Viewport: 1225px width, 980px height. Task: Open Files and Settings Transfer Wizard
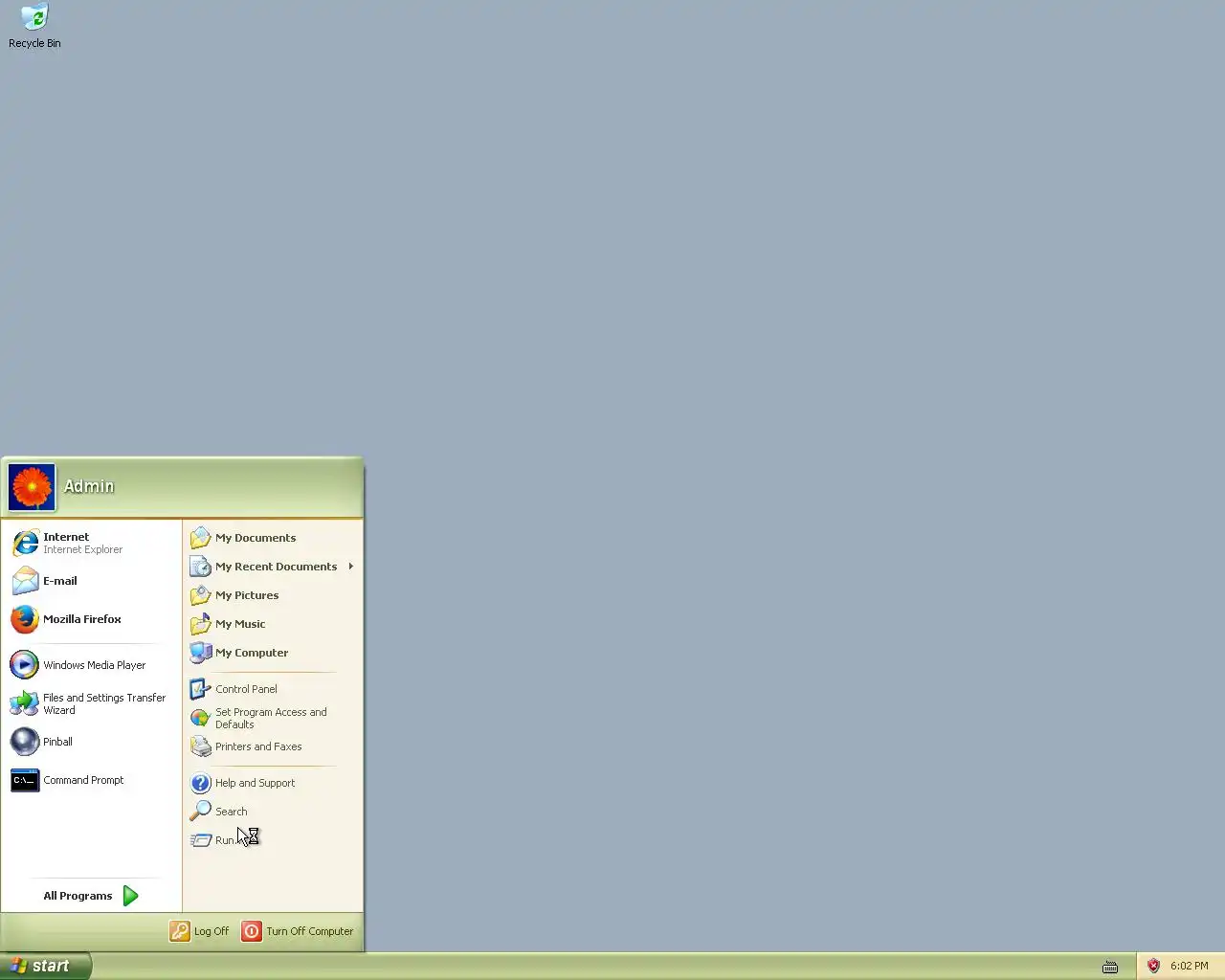[x=91, y=703]
